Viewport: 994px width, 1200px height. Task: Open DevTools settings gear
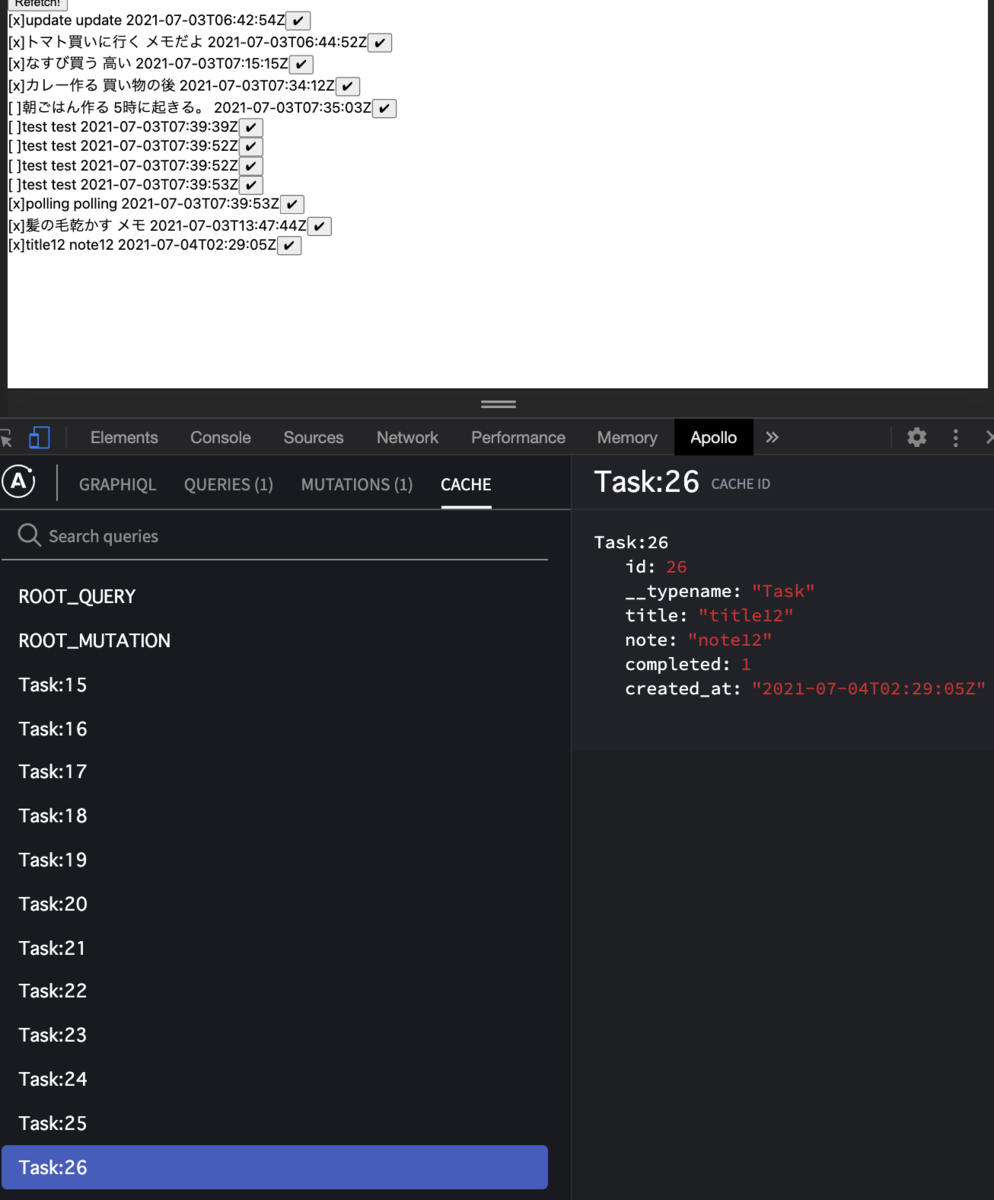(x=916, y=437)
